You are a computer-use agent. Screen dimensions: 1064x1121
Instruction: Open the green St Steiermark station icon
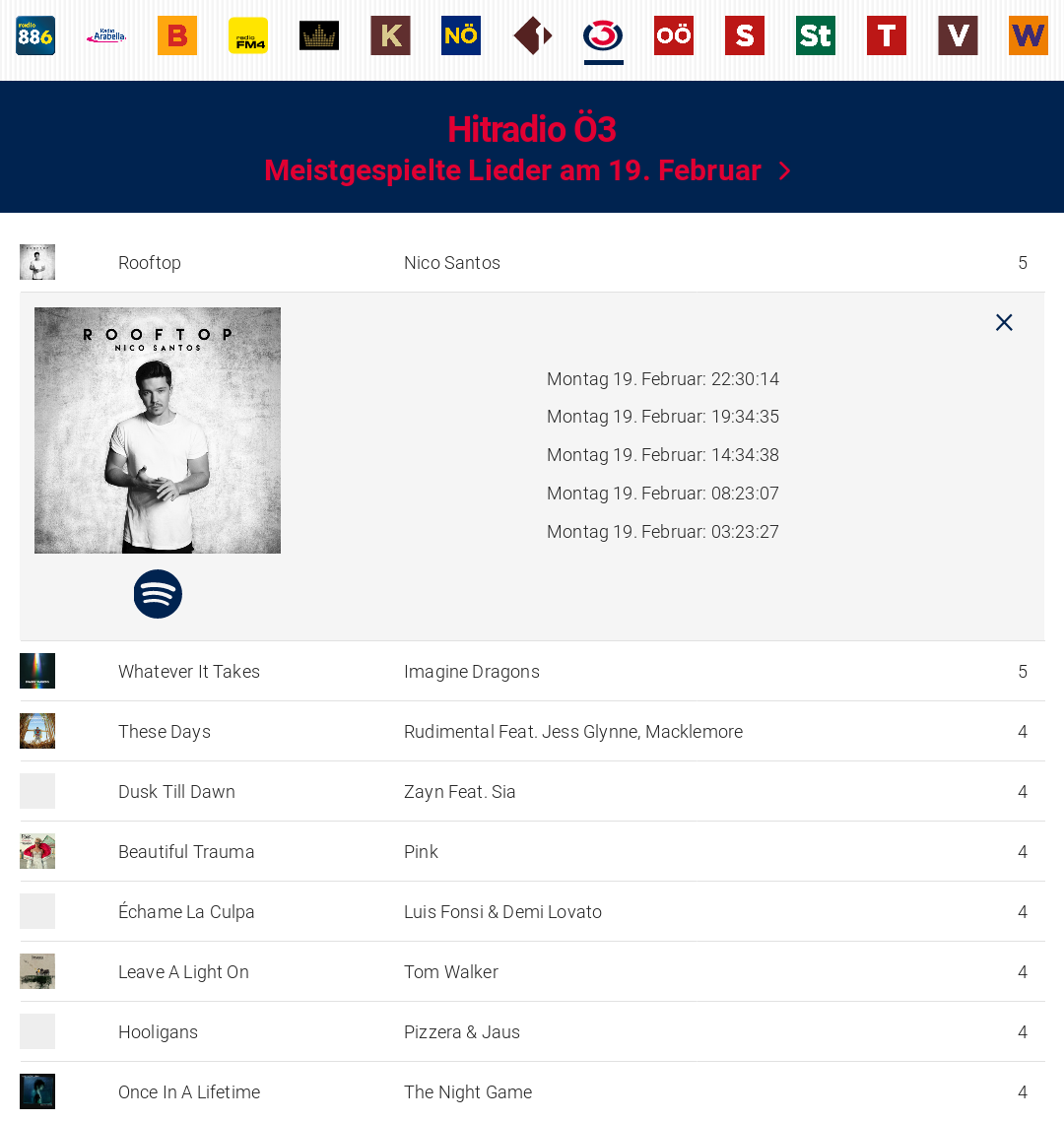(x=816, y=35)
